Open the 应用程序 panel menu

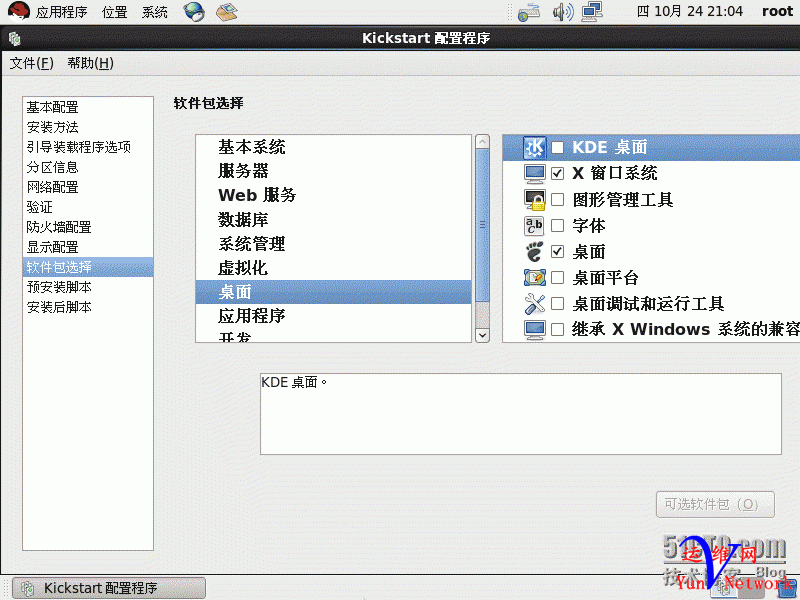(61, 12)
